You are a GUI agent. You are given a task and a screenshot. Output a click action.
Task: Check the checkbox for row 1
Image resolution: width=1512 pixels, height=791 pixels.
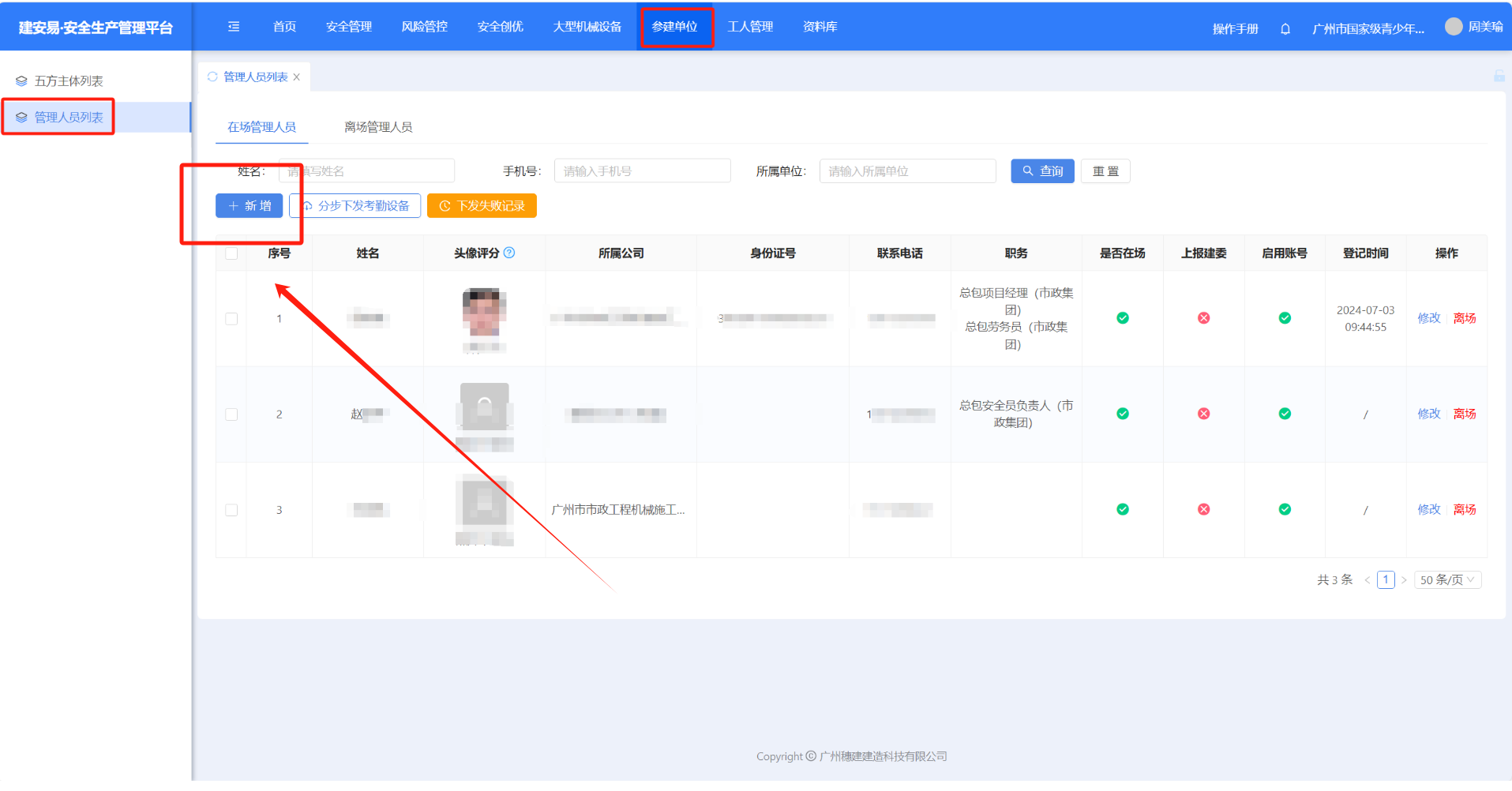(231, 319)
